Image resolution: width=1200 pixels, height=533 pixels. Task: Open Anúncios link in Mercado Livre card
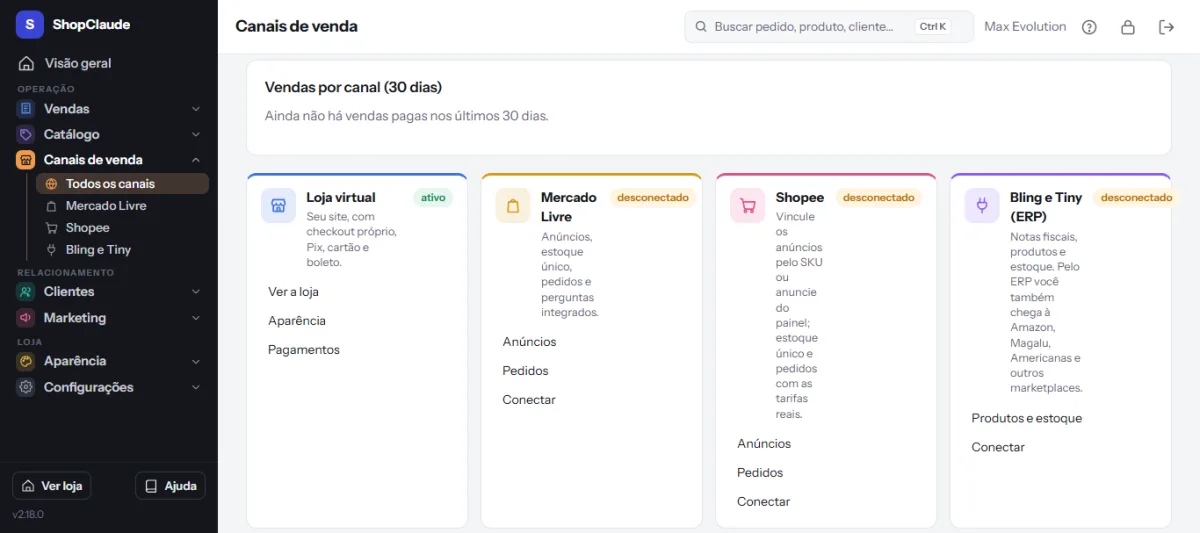pyautogui.click(x=529, y=342)
